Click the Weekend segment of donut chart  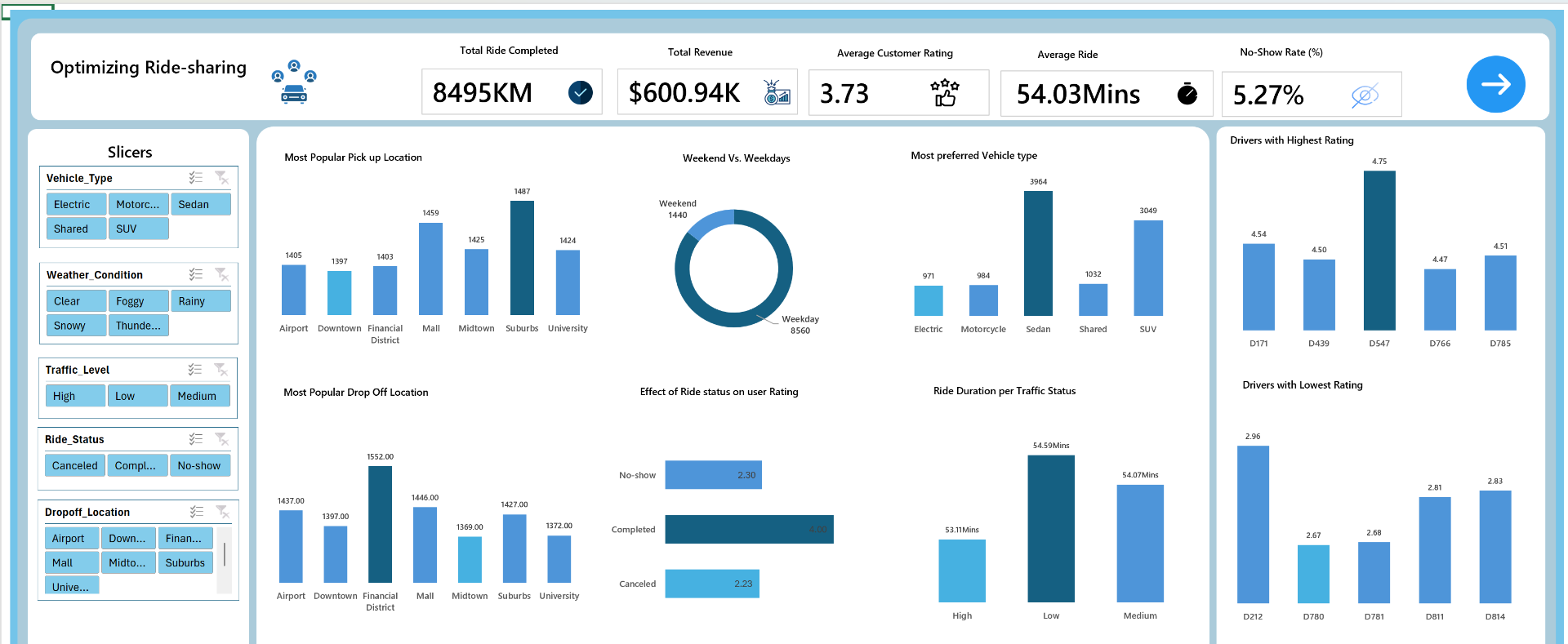point(709,222)
